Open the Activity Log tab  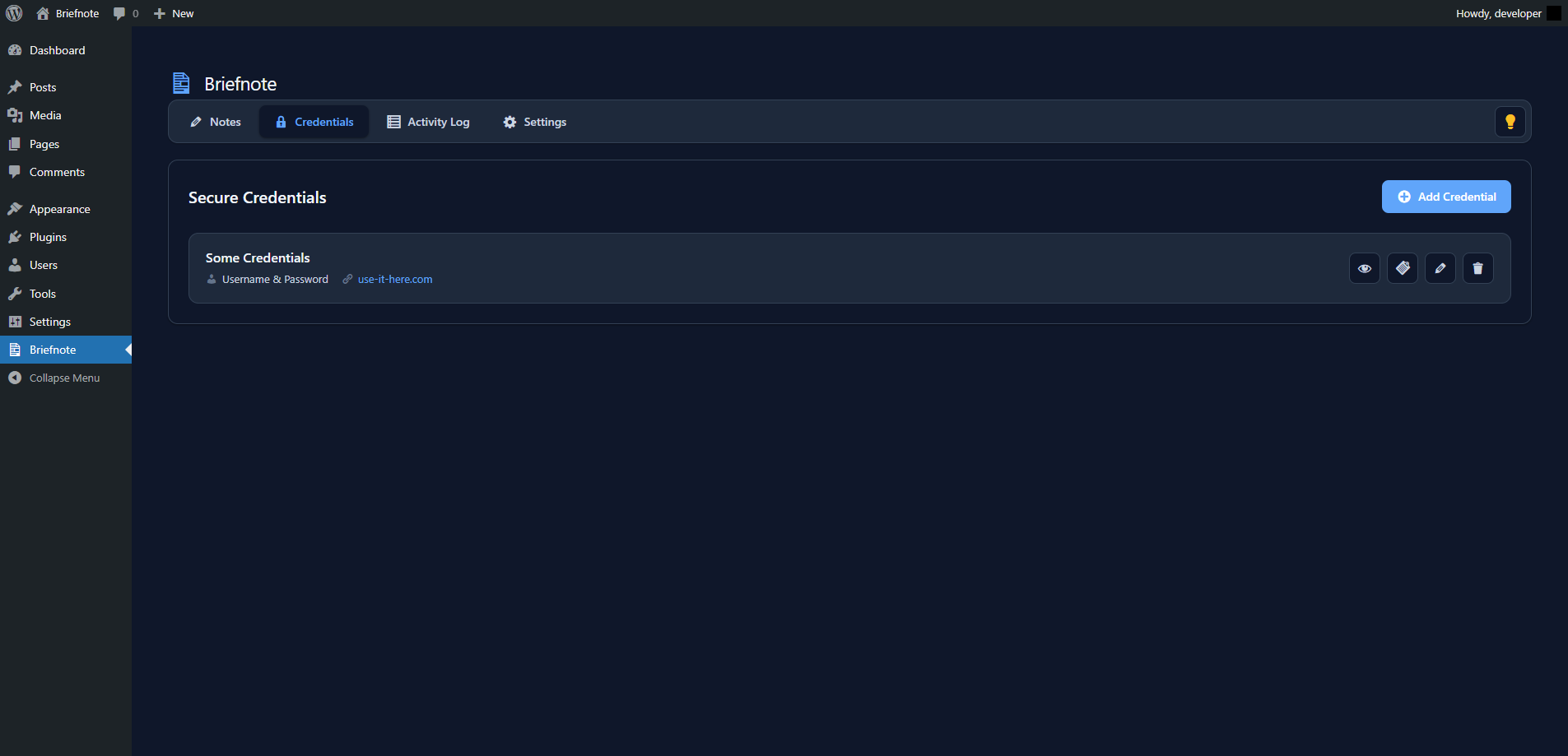coord(428,122)
